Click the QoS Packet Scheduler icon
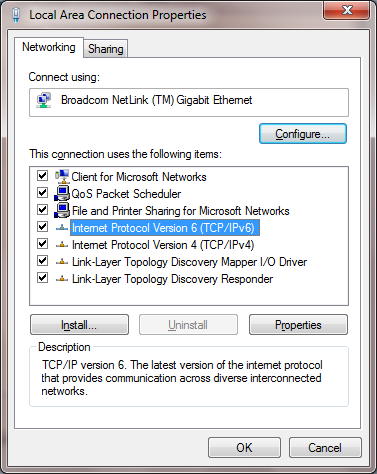This screenshot has height=474, width=377. 62,193
